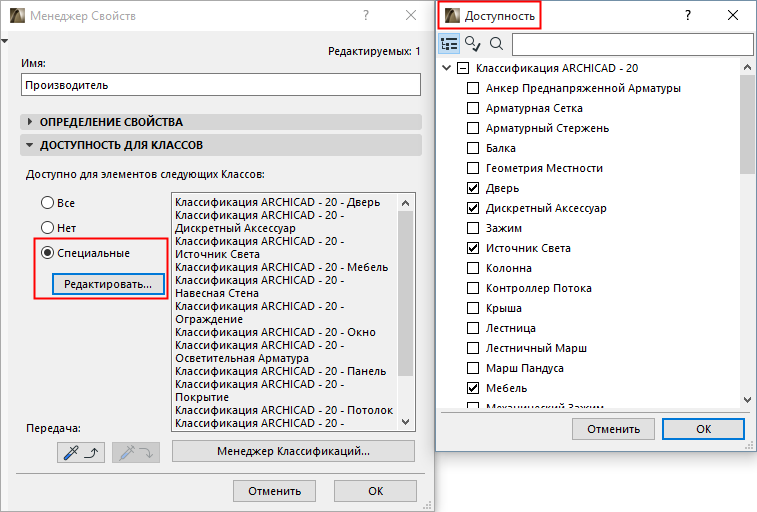757x512 pixels.
Task: Select the Все radio button
Action: click(47, 203)
